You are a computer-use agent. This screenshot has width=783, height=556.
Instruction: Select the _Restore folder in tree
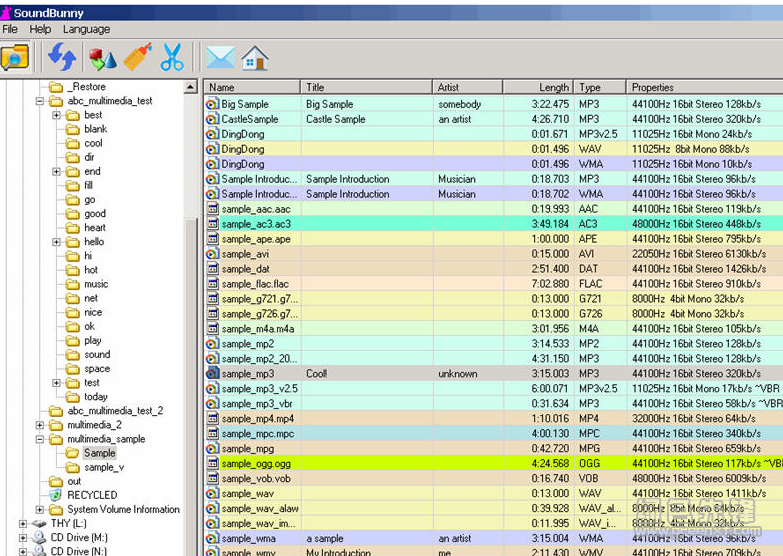pyautogui.click(x=86, y=87)
